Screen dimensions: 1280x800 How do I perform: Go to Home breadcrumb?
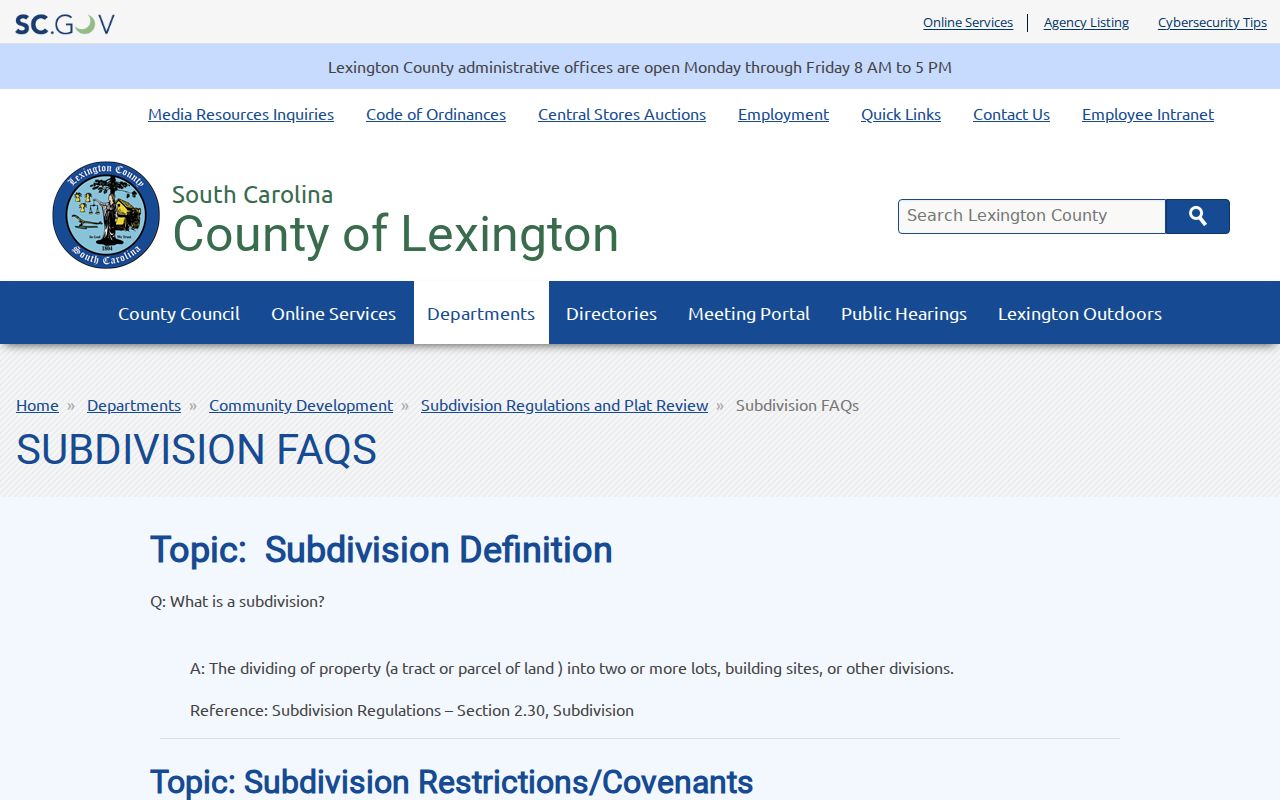(x=37, y=405)
